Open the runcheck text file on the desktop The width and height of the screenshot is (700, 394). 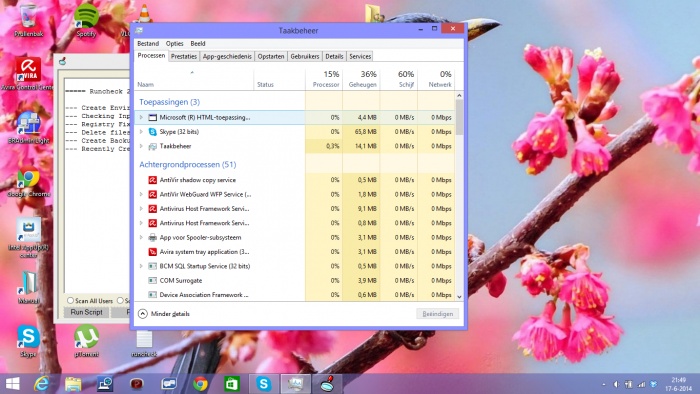tap(144, 344)
